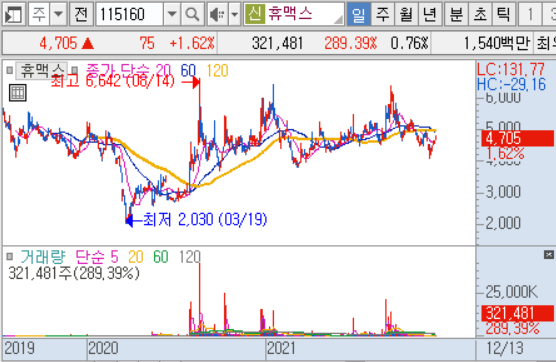Image resolution: width=556 pixels, height=362 pixels.
Task: Open stock search magnifier
Action: pos(193,15)
